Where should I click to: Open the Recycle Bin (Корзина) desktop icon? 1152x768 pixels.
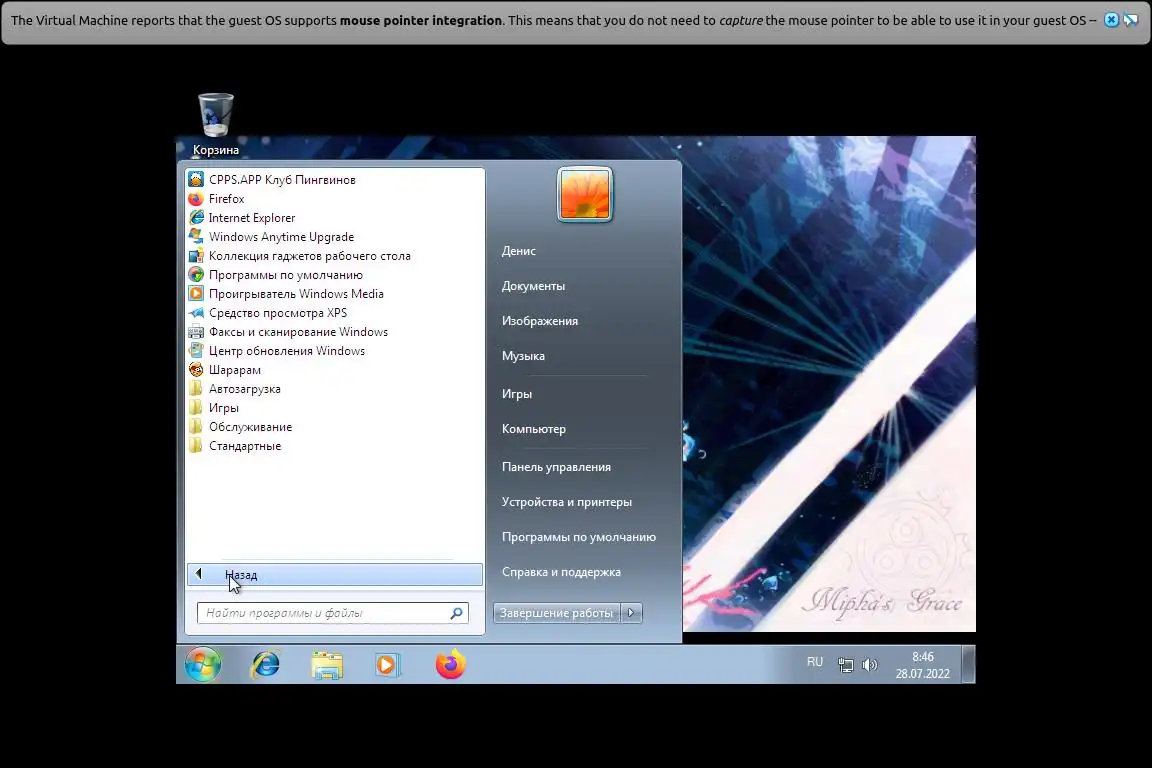216,124
